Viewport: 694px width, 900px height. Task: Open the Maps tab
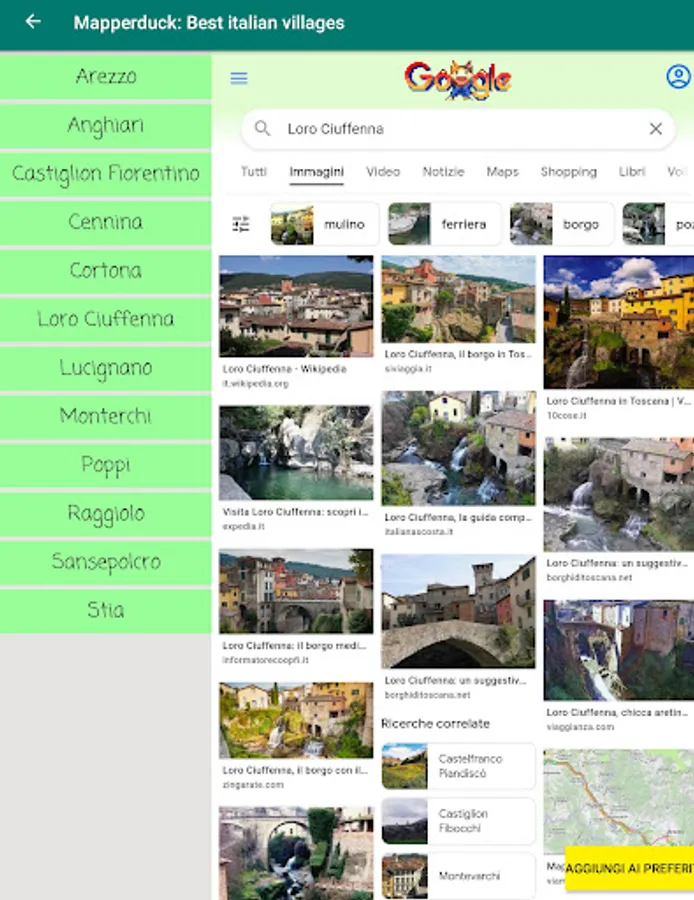(502, 172)
